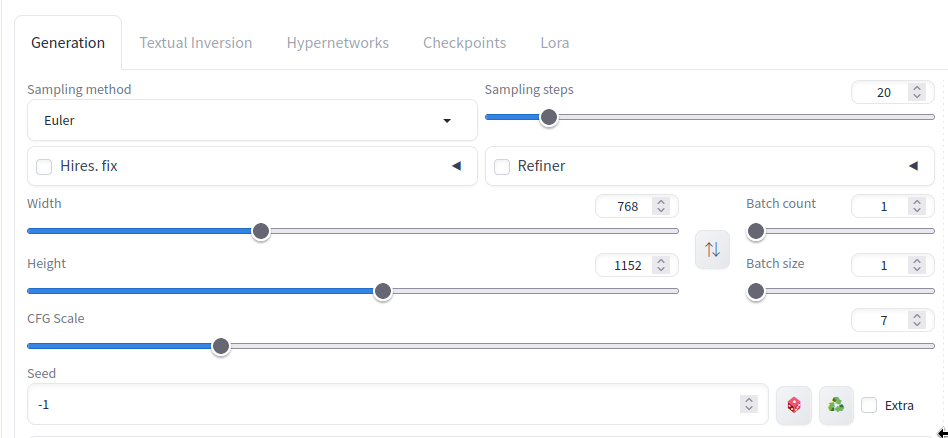
Task: Expand the Refiner section triangle
Action: [913, 166]
